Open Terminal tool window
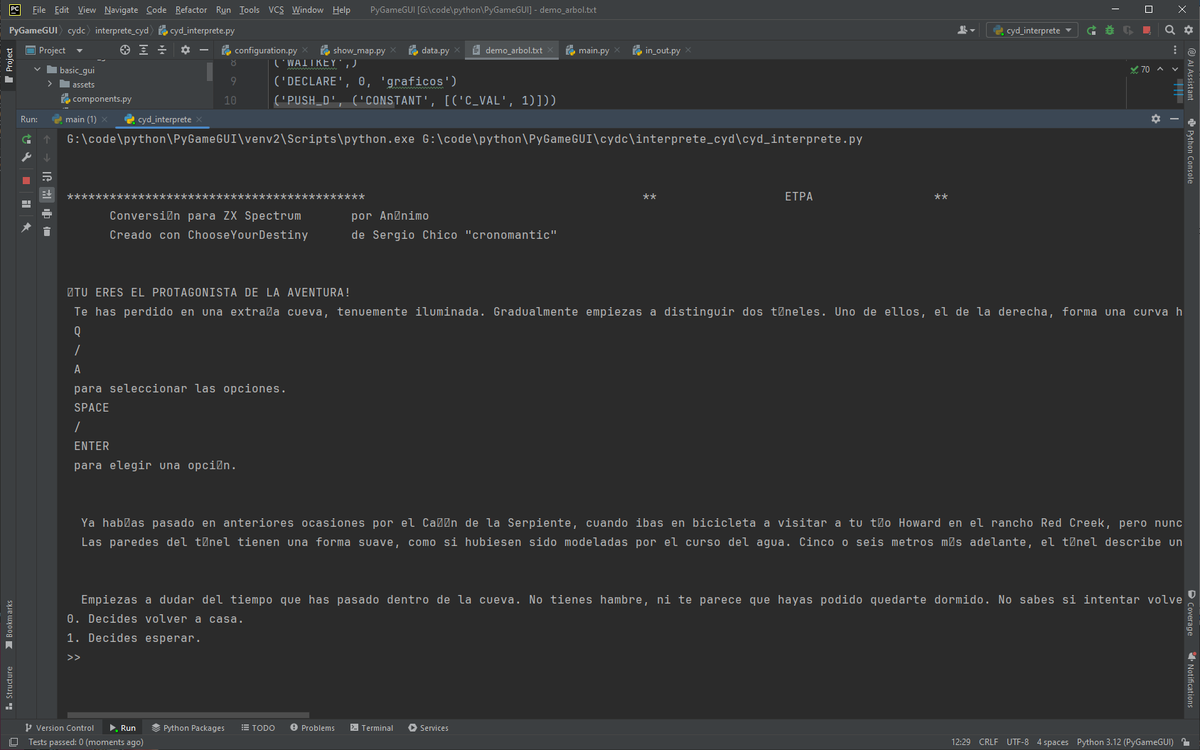The width and height of the screenshot is (1200, 750). click(371, 728)
